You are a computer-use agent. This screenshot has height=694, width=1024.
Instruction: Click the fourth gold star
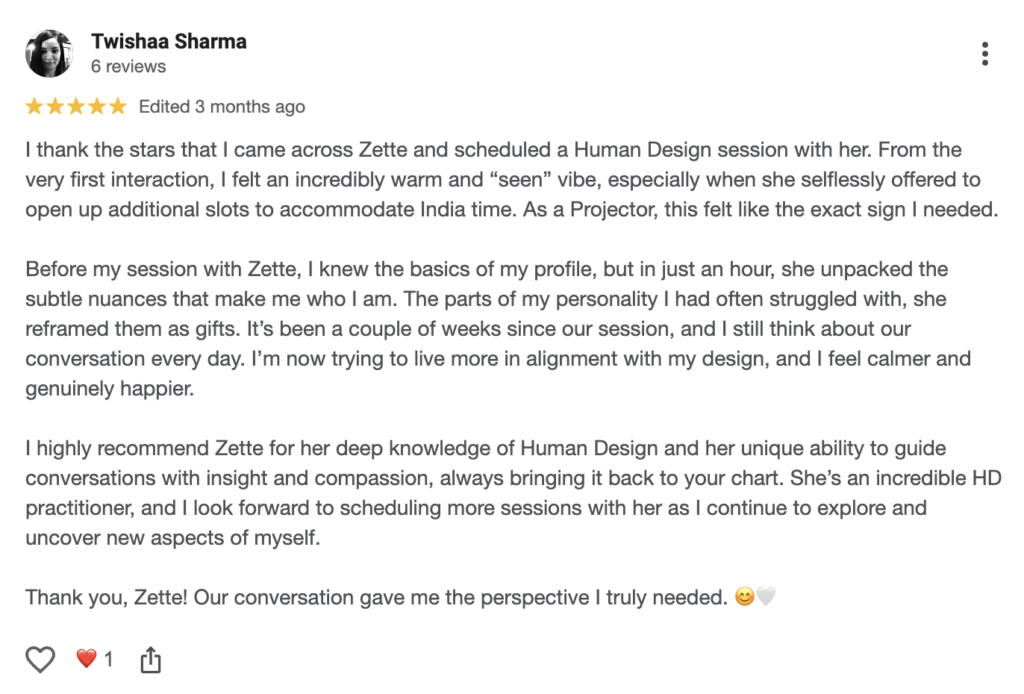97,106
